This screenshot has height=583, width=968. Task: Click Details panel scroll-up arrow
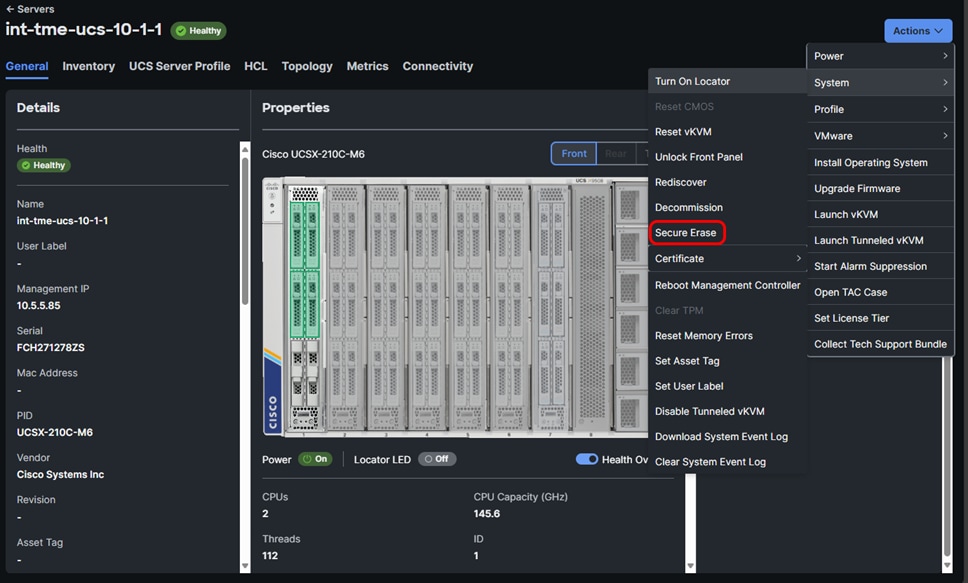tap(245, 149)
